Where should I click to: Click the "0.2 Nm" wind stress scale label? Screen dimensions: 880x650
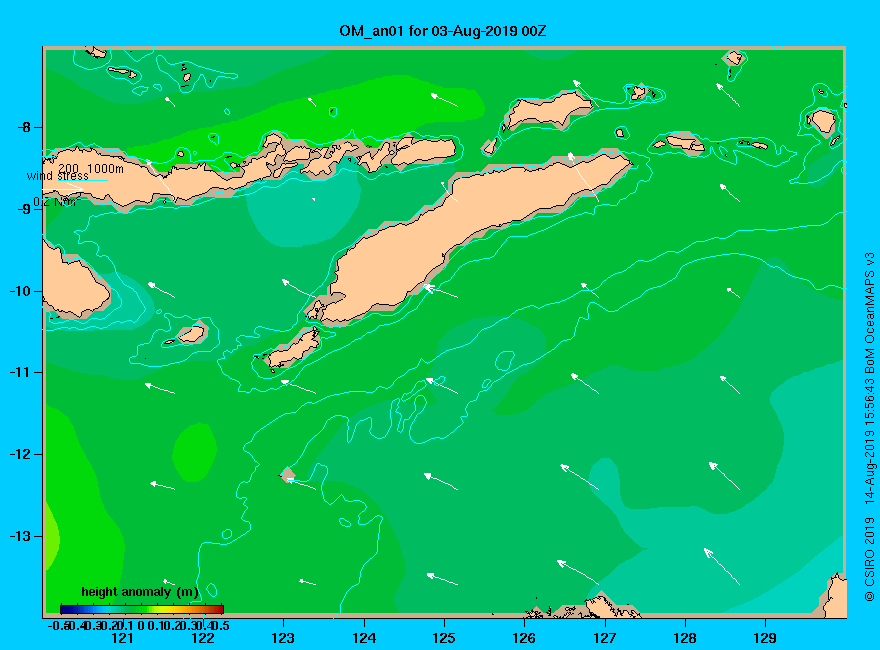(x=56, y=202)
